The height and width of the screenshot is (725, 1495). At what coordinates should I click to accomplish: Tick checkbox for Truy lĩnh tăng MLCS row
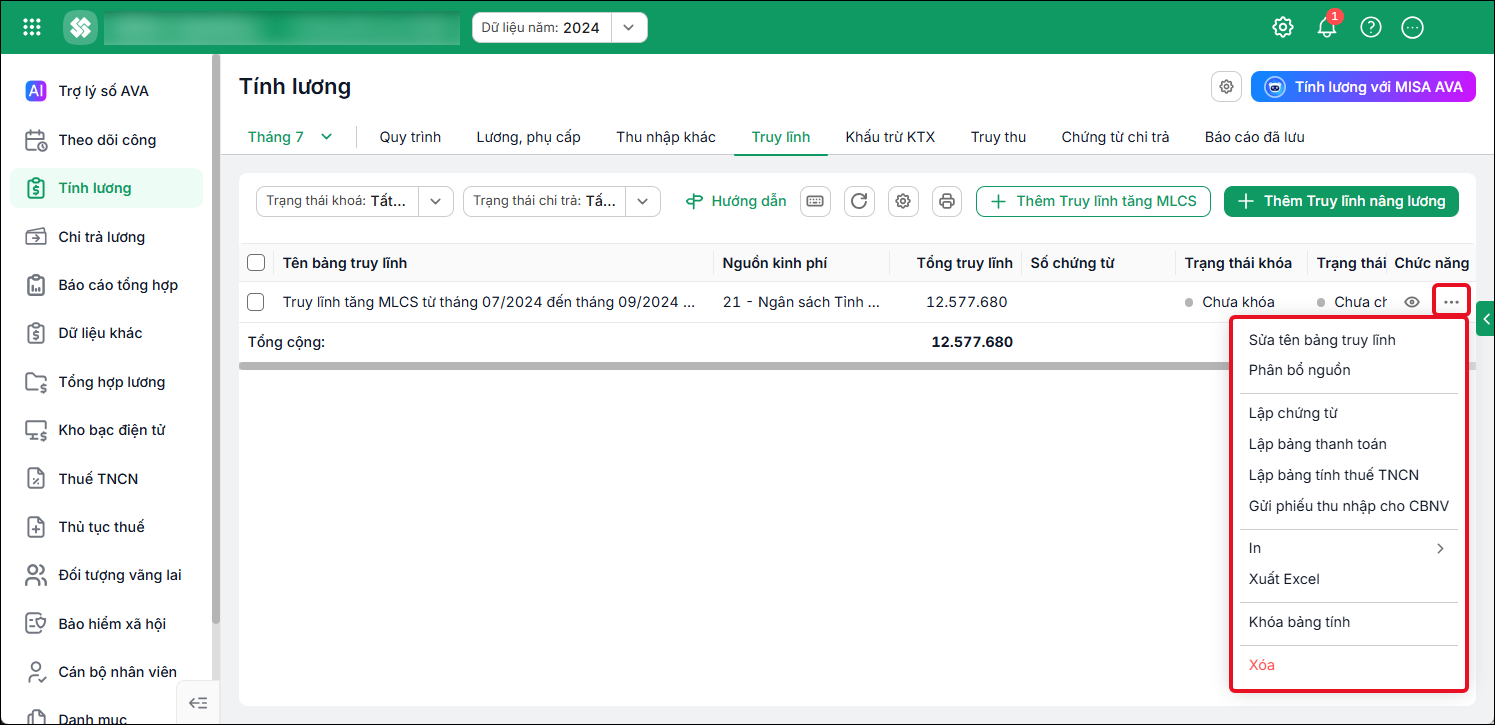[x=256, y=302]
